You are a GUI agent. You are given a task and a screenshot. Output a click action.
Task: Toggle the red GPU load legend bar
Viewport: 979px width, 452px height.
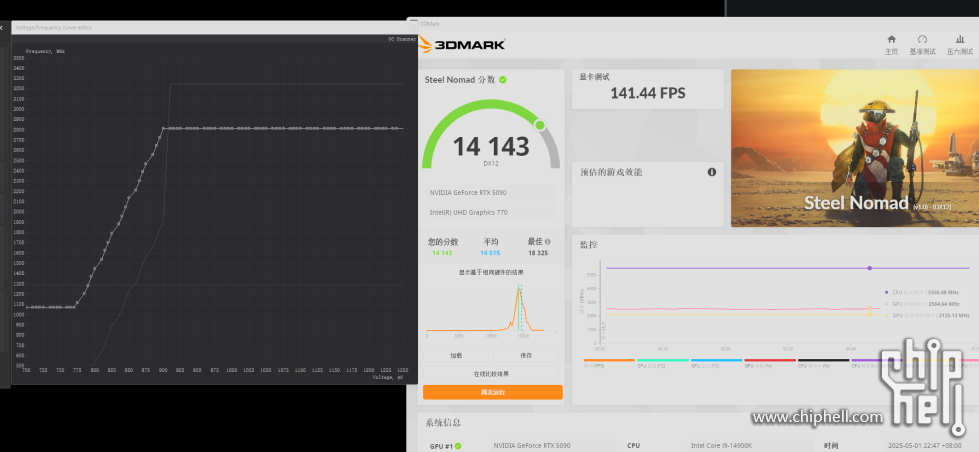point(770,360)
